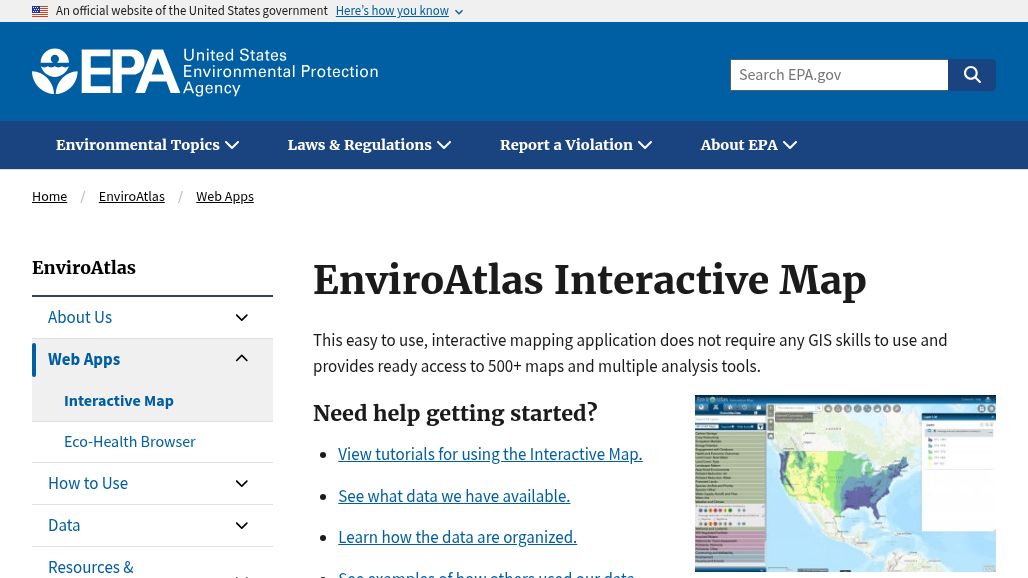Image resolution: width=1028 pixels, height=578 pixels.
Task: Expand the Data section with its chevron
Action: coord(241,526)
